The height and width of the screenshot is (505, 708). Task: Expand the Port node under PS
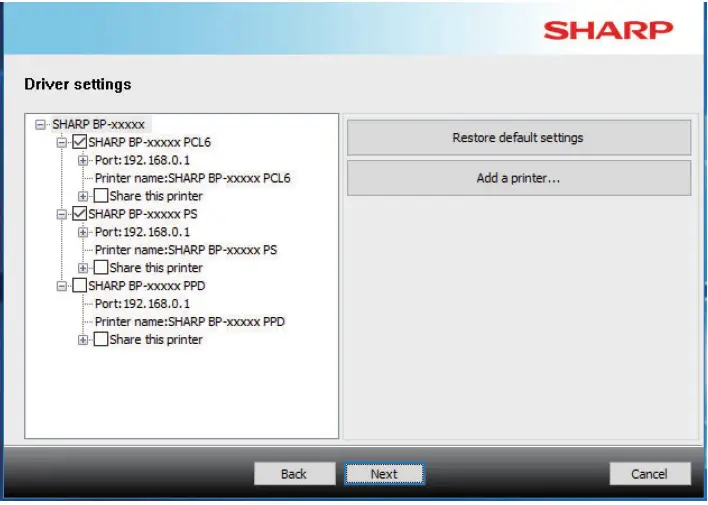[83, 232]
